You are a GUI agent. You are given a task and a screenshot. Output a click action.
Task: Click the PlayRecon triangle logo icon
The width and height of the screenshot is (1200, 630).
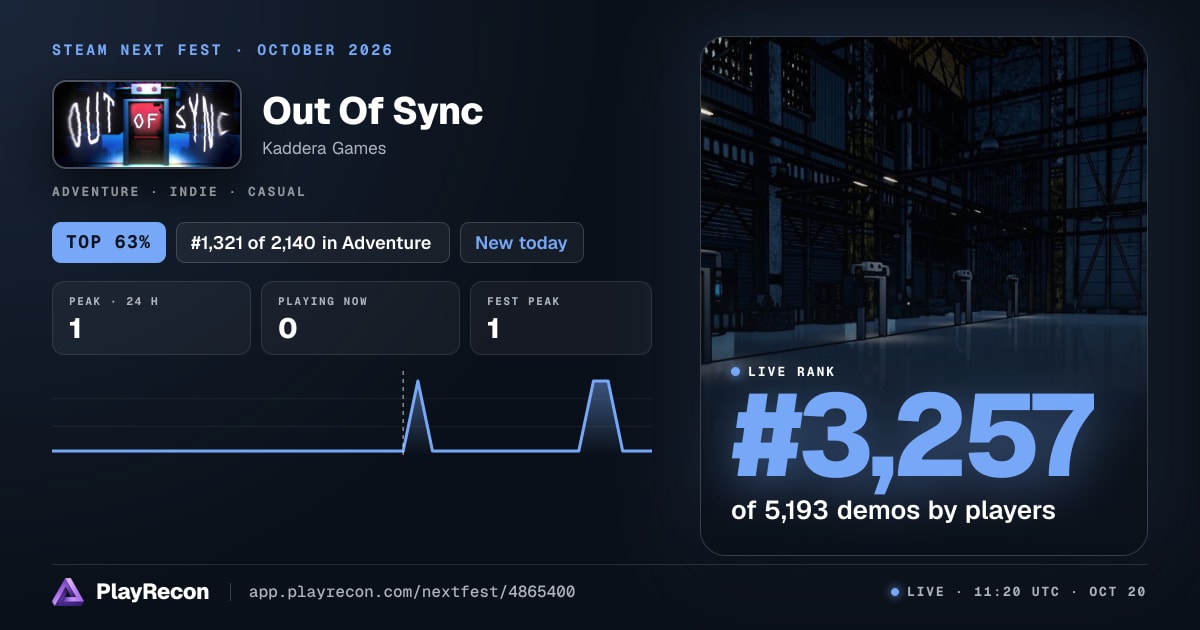coord(68,592)
